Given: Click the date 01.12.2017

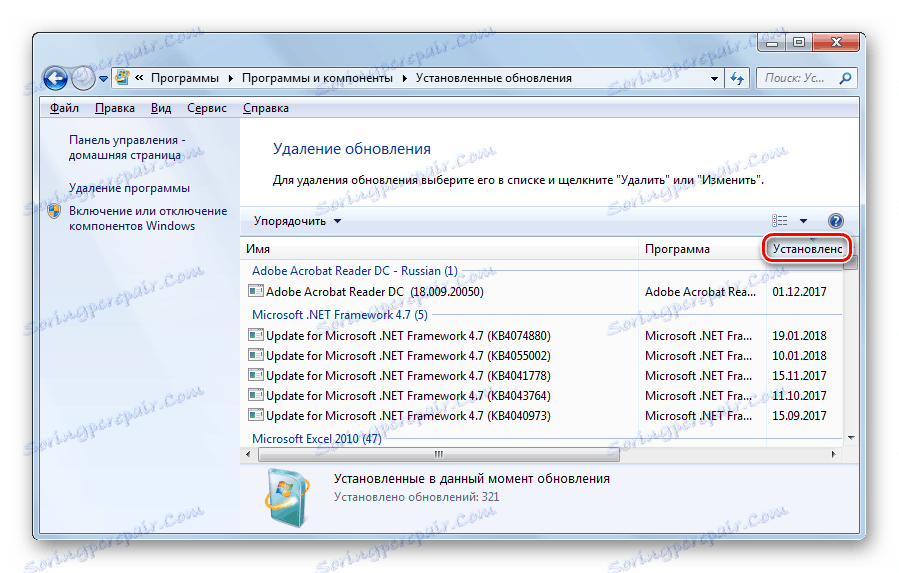Looking at the screenshot, I should [799, 291].
